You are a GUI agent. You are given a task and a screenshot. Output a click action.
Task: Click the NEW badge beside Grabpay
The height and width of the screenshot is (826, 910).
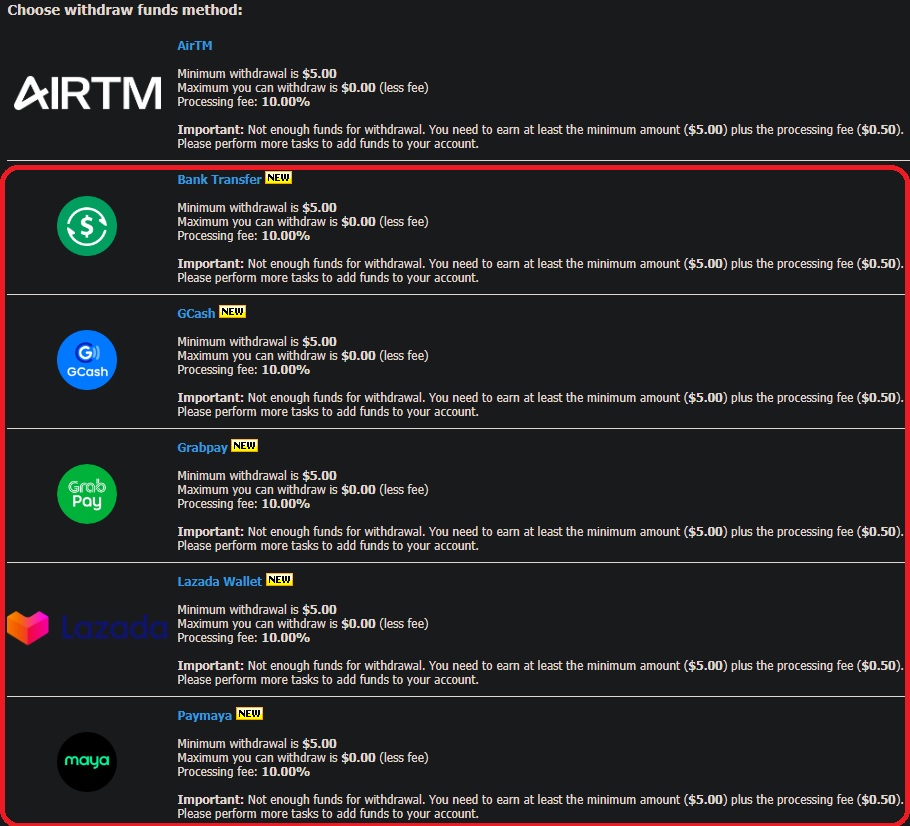pos(244,446)
